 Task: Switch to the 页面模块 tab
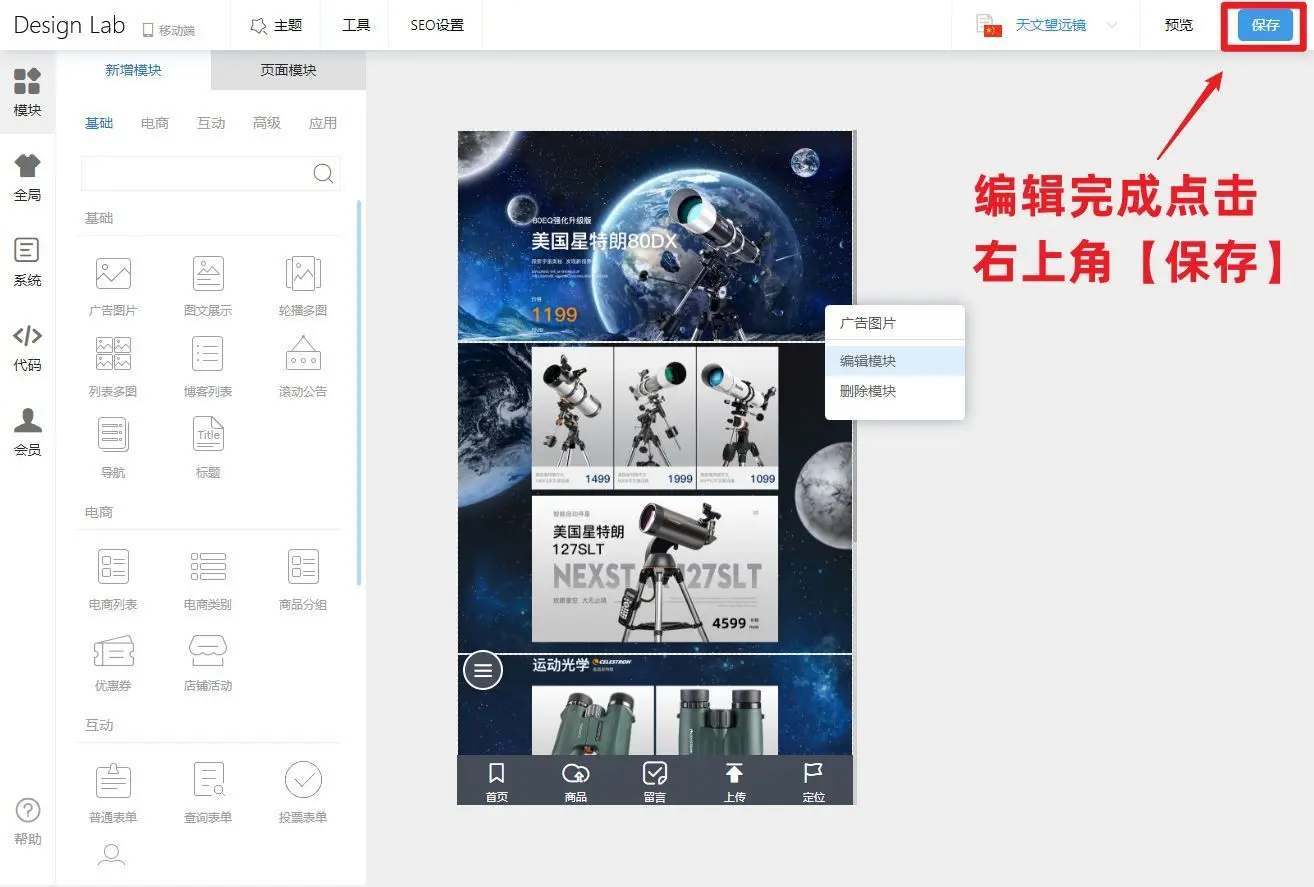(x=288, y=70)
